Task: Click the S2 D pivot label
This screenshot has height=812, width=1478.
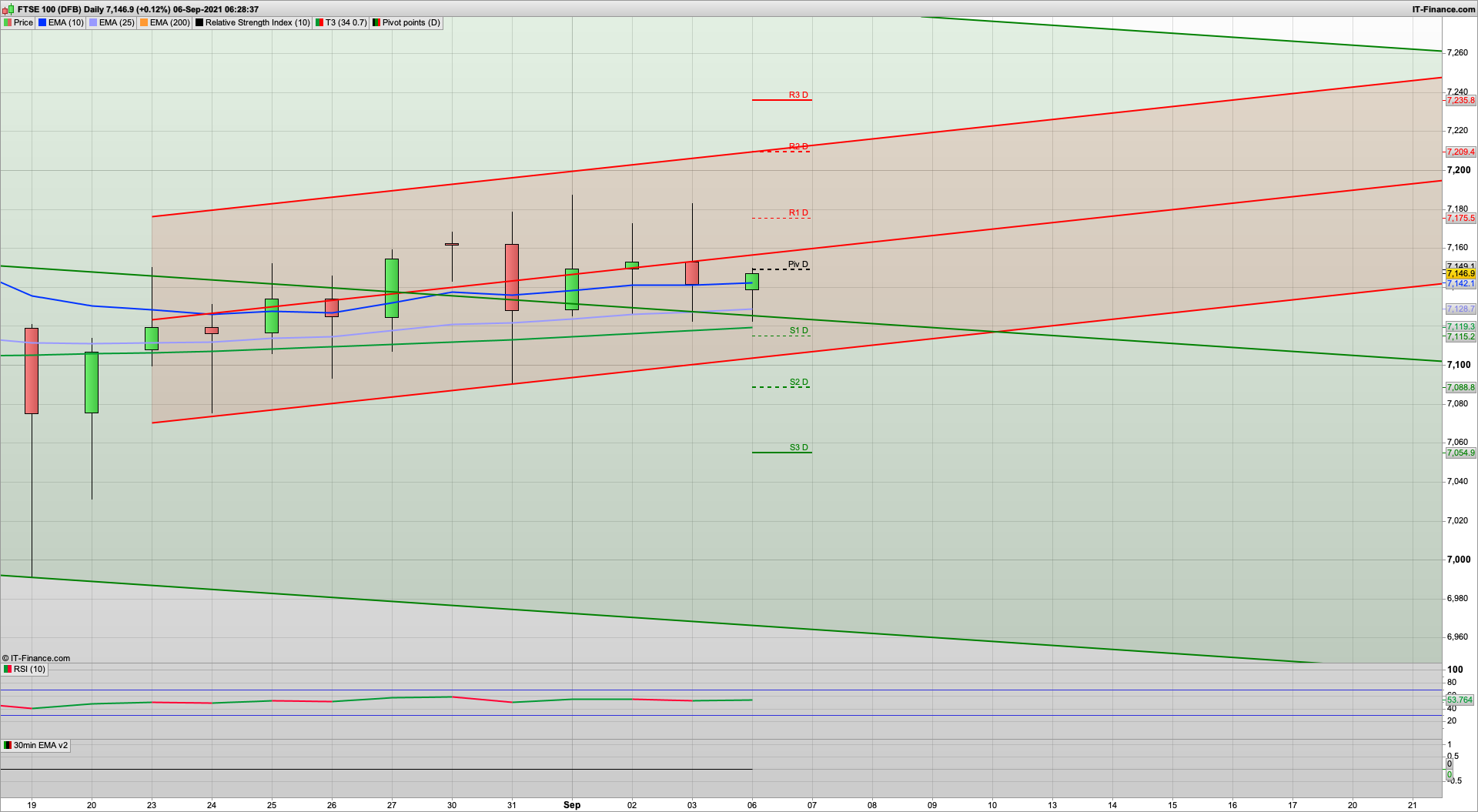Action: point(799,382)
